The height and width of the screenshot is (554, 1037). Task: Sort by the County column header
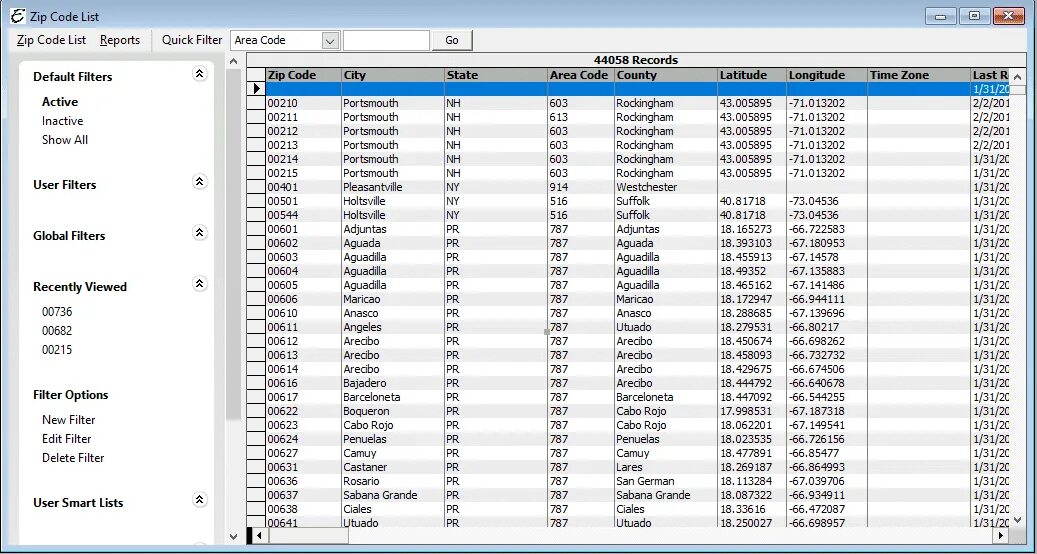tap(665, 75)
